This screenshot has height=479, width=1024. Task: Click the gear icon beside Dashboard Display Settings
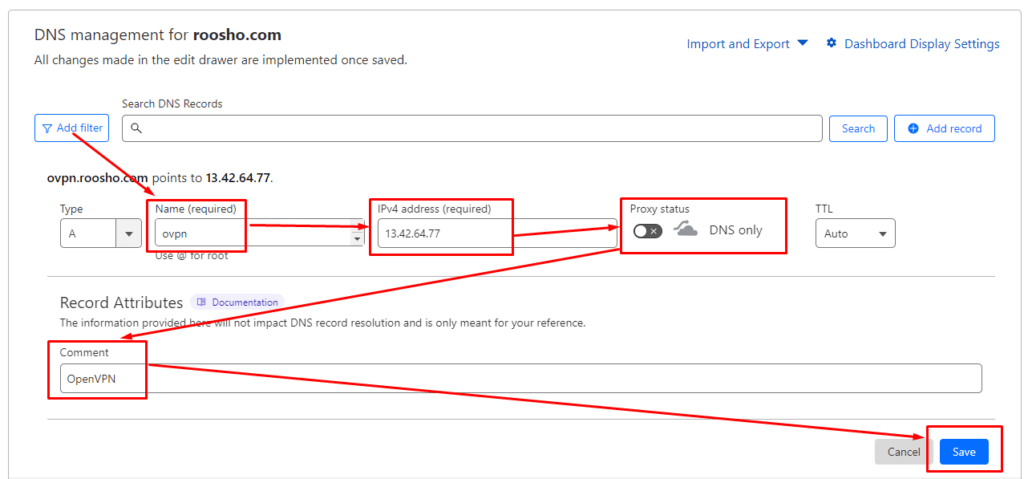pos(831,43)
